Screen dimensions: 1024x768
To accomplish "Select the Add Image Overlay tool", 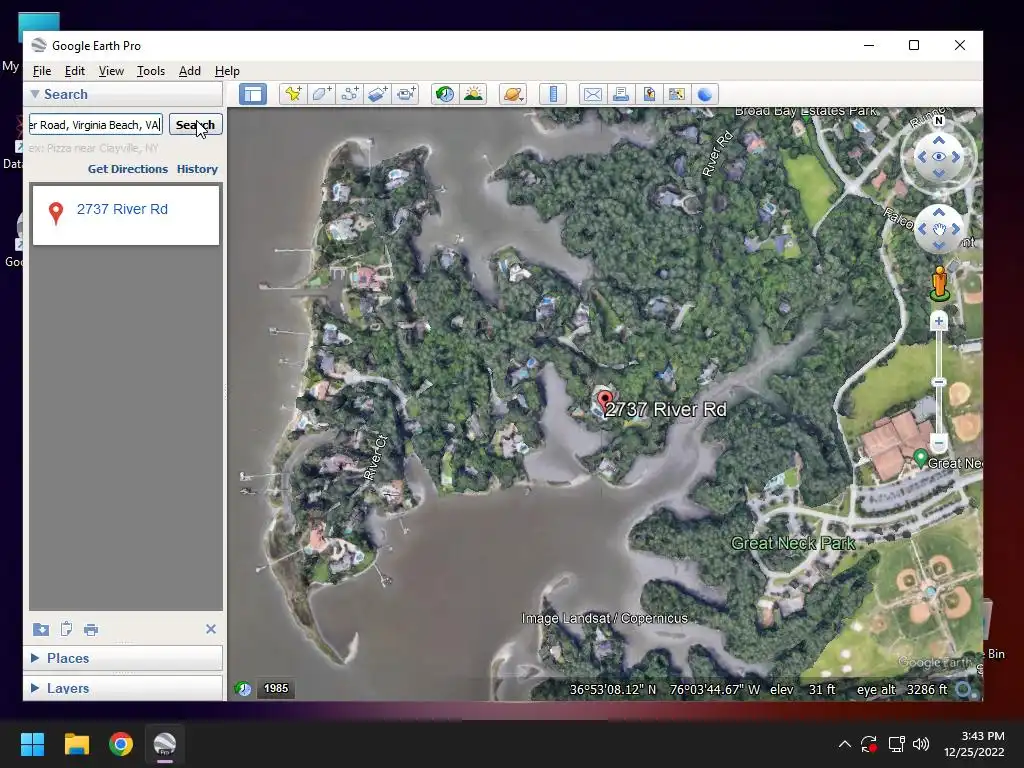I will [377, 94].
